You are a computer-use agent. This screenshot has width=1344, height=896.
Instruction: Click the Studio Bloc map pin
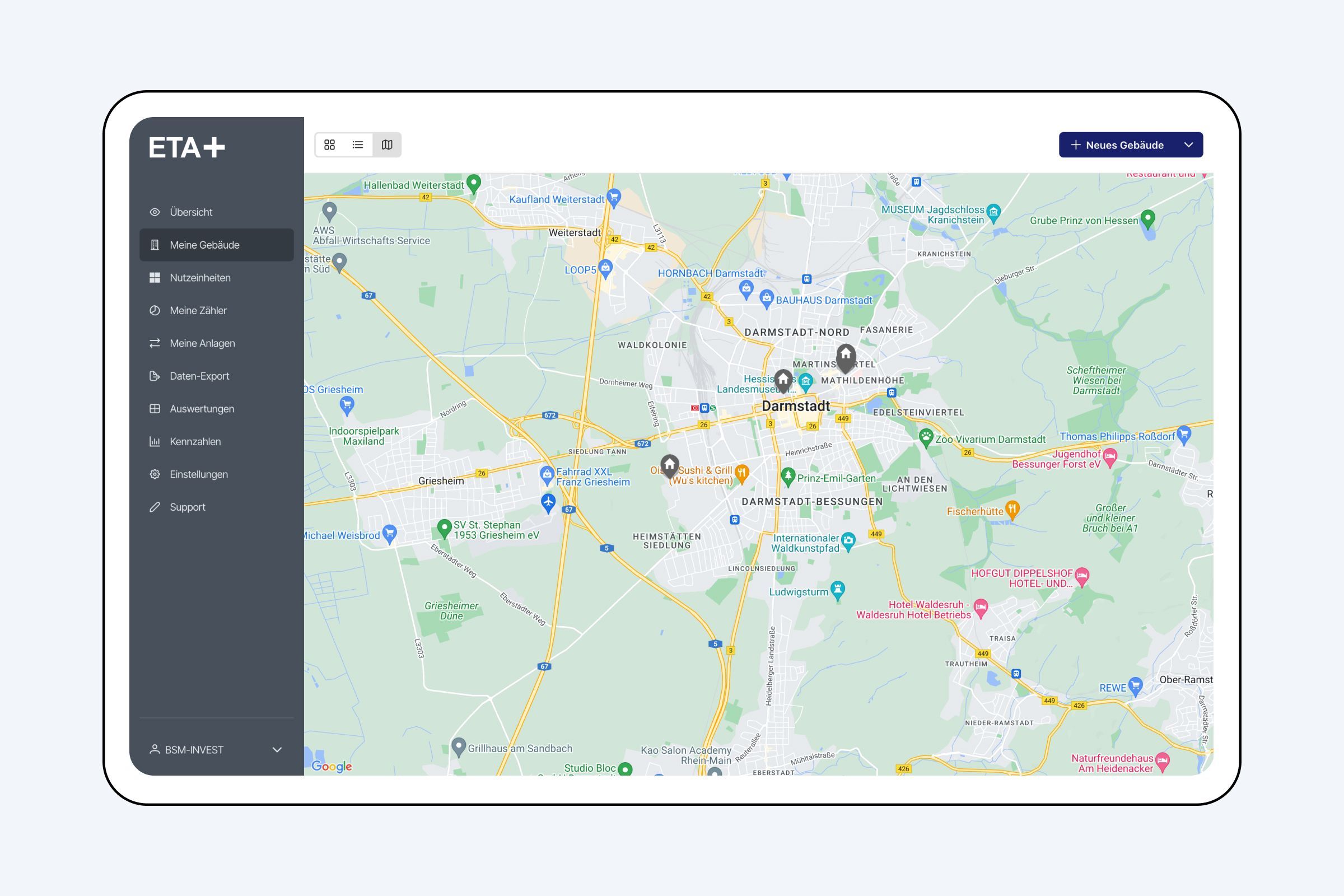pos(626,768)
